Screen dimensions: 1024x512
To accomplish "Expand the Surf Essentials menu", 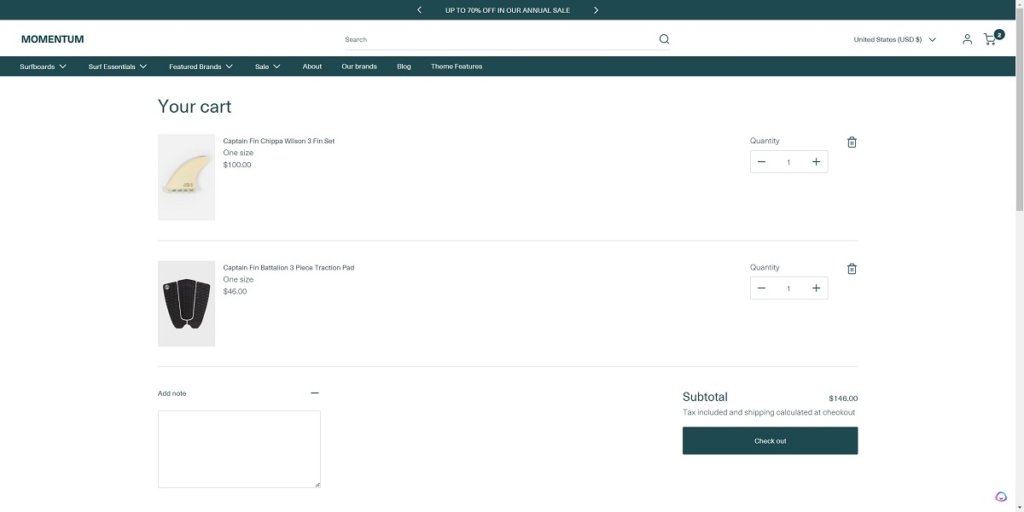I will click(117, 67).
